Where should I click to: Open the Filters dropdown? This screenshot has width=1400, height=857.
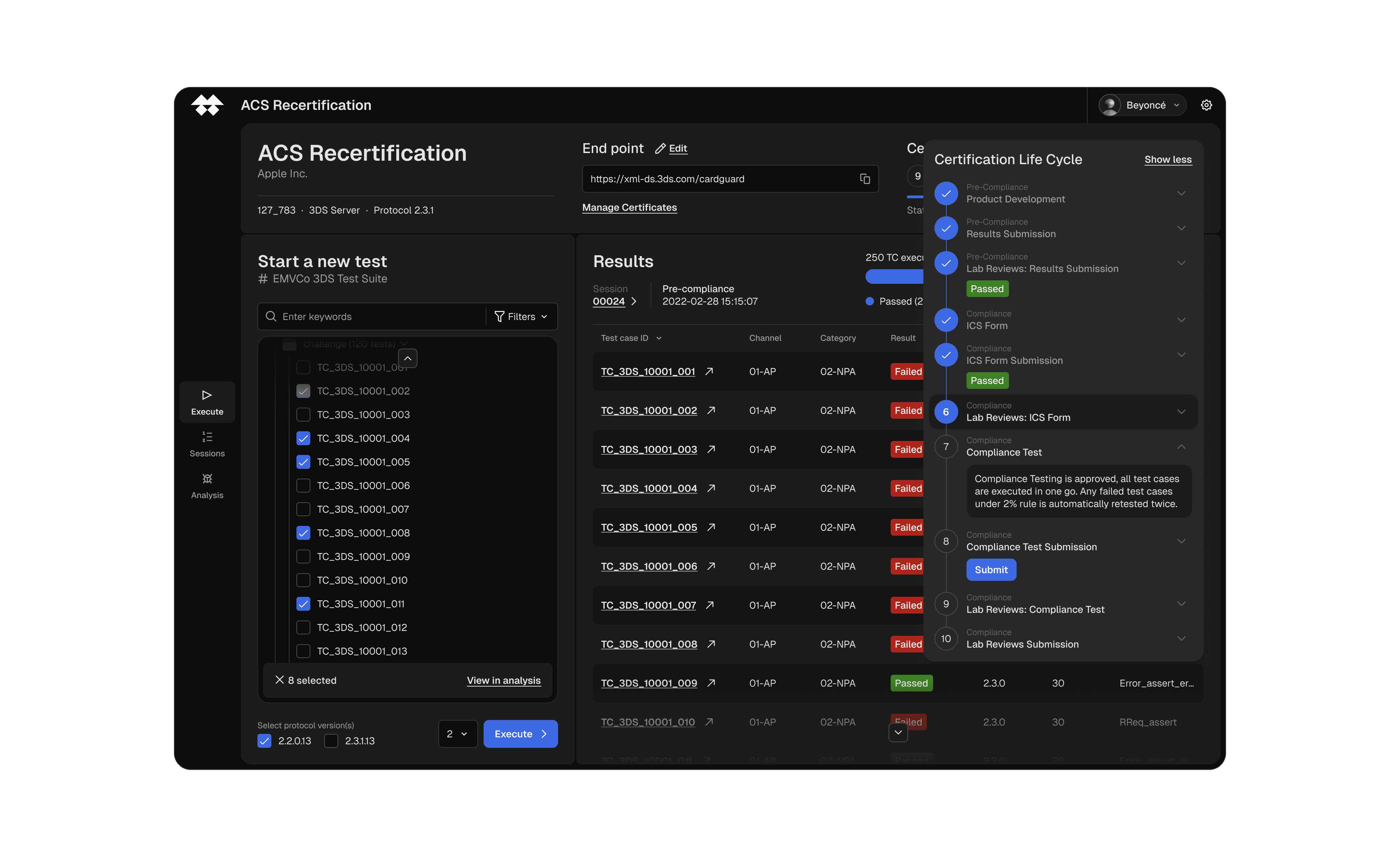click(x=521, y=317)
